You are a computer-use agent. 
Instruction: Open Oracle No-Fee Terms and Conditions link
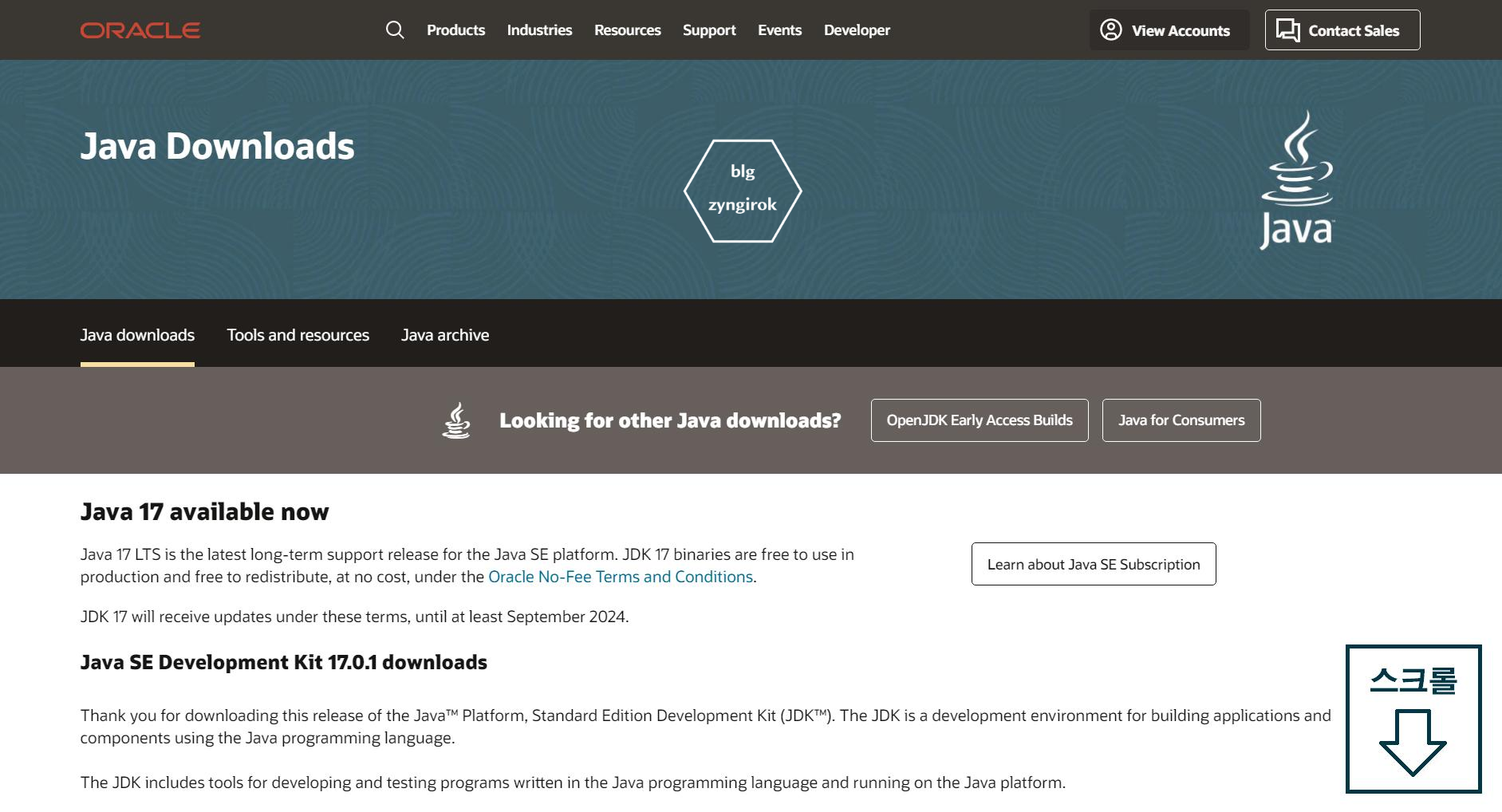[x=621, y=577]
